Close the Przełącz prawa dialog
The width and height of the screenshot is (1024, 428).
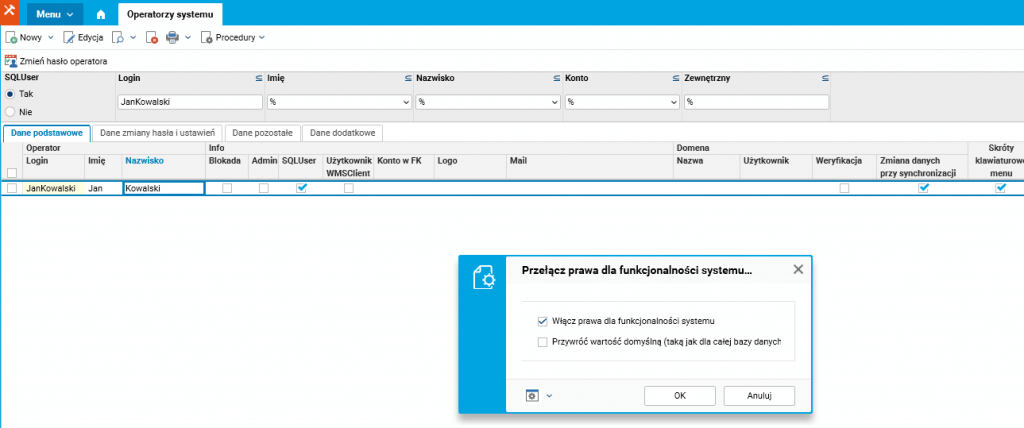click(x=798, y=269)
